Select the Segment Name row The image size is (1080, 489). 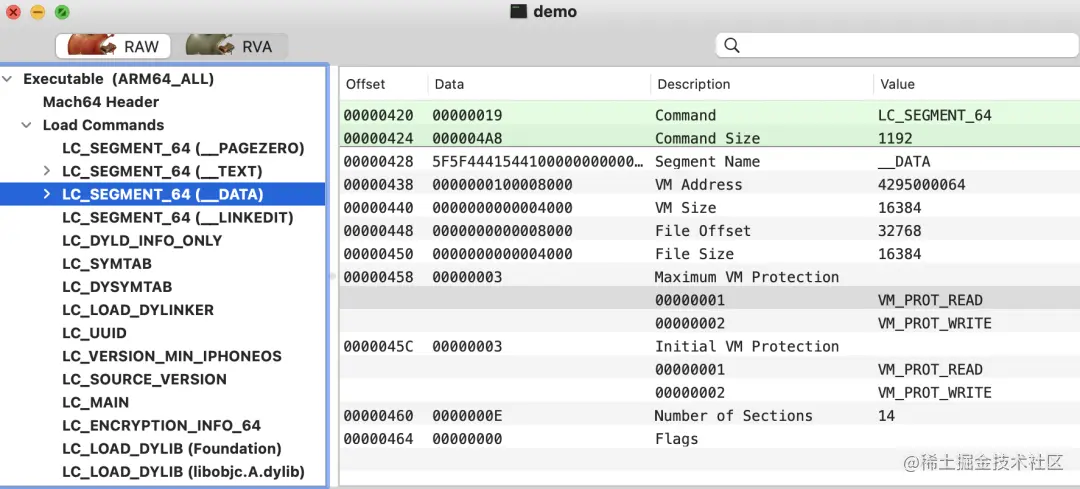point(709,162)
